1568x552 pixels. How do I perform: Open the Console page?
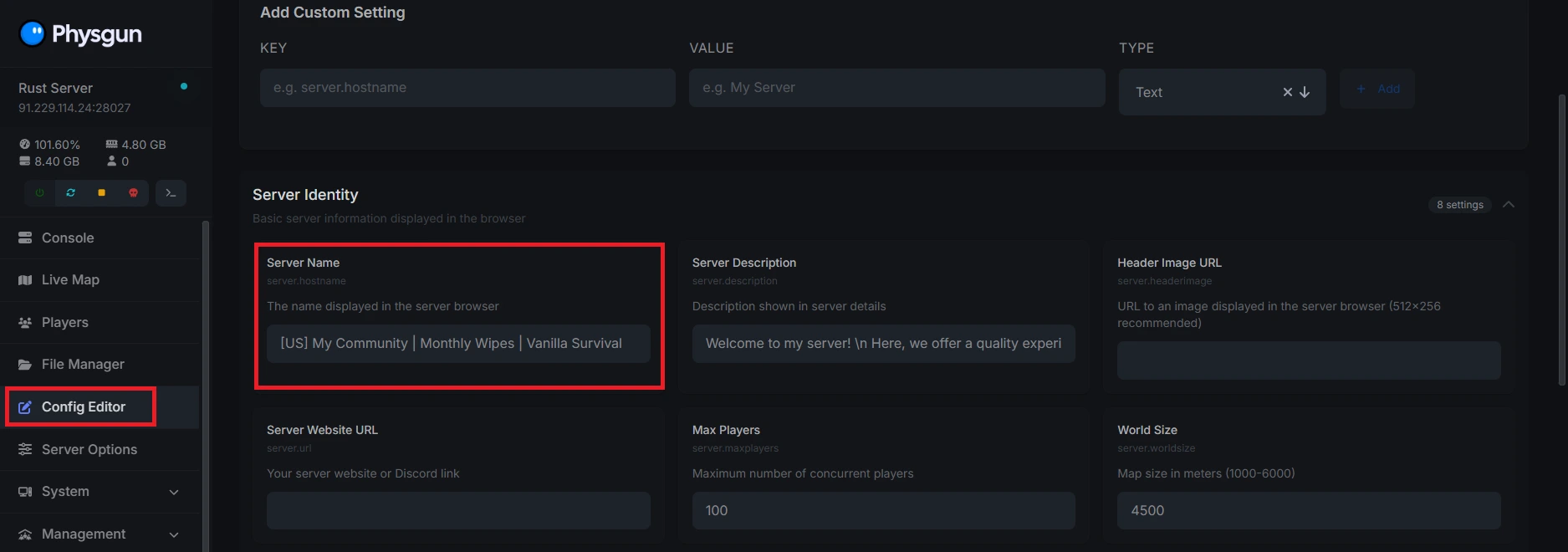point(68,238)
